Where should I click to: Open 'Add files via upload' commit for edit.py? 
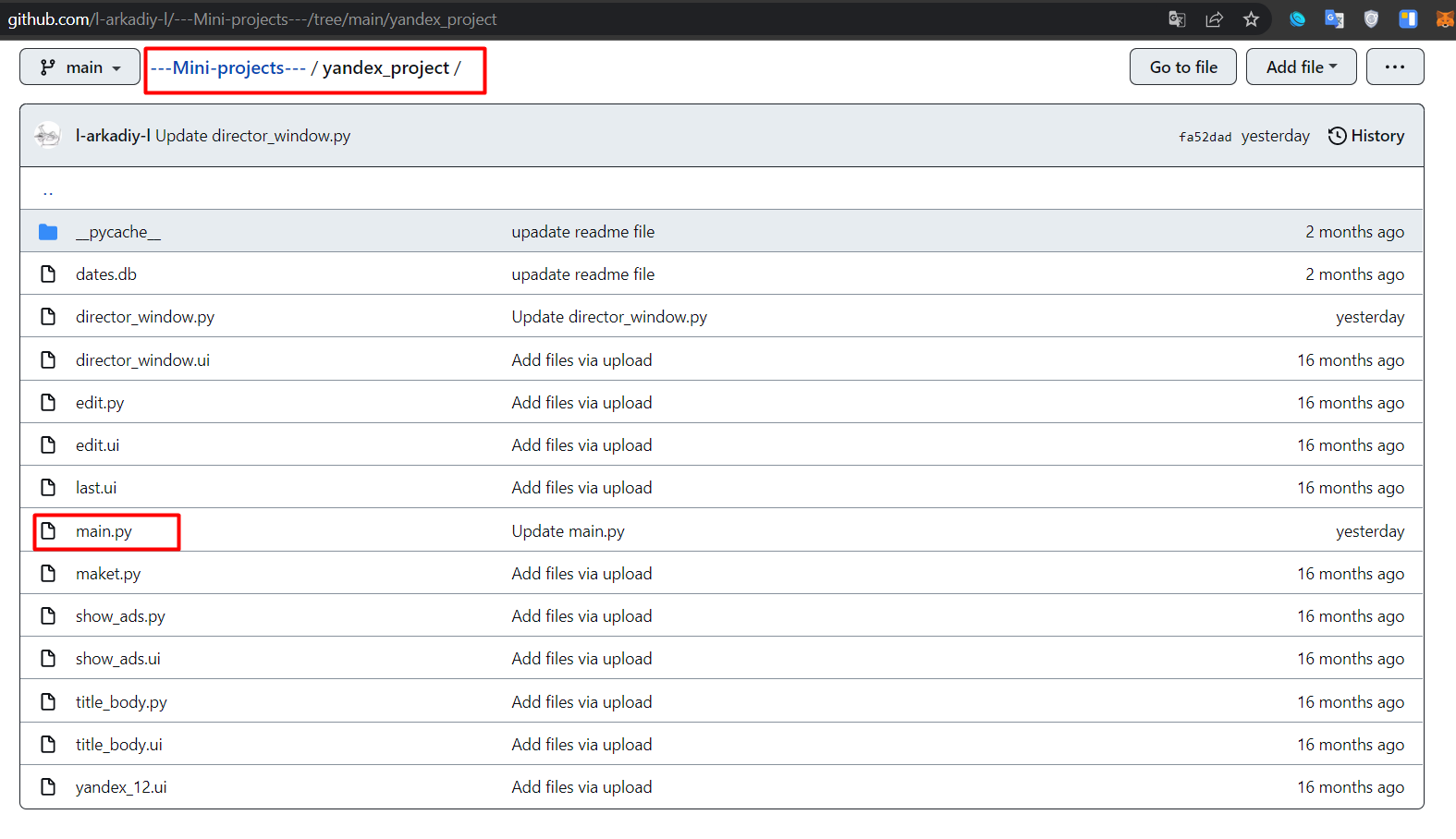581,403
